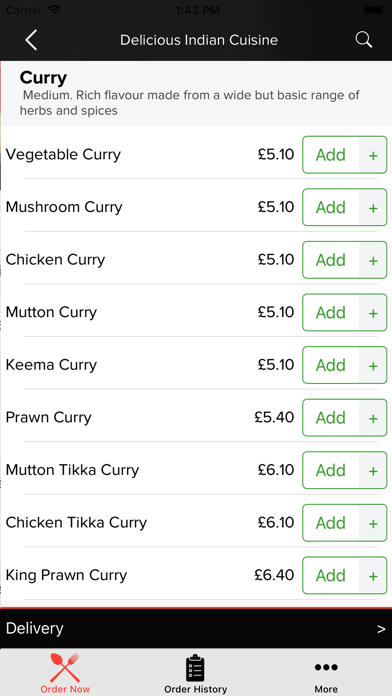
Task: Open the Order History clipboard icon
Action: point(195,668)
